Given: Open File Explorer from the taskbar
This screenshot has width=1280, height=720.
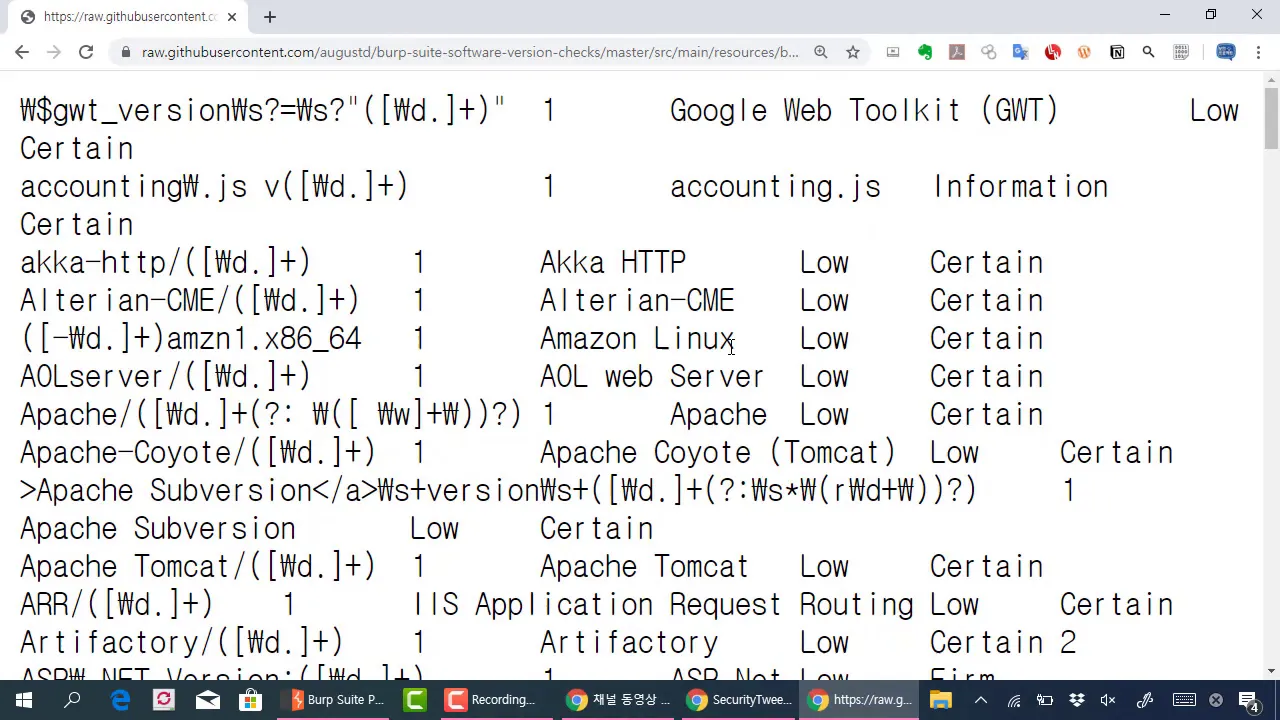Looking at the screenshot, I should (x=941, y=700).
